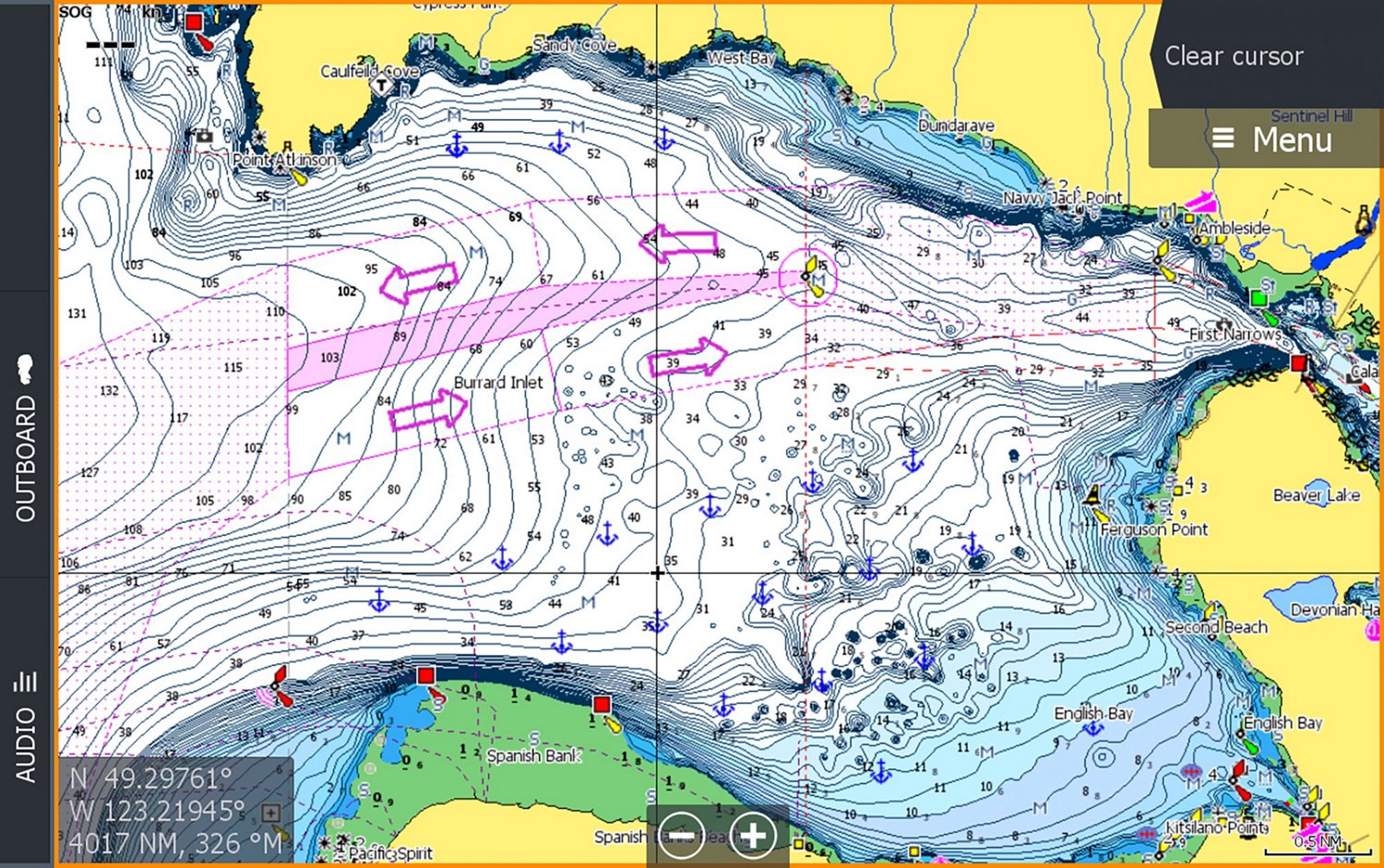Tap the green square buoy near Ambleside
1384x868 pixels.
(x=1257, y=297)
